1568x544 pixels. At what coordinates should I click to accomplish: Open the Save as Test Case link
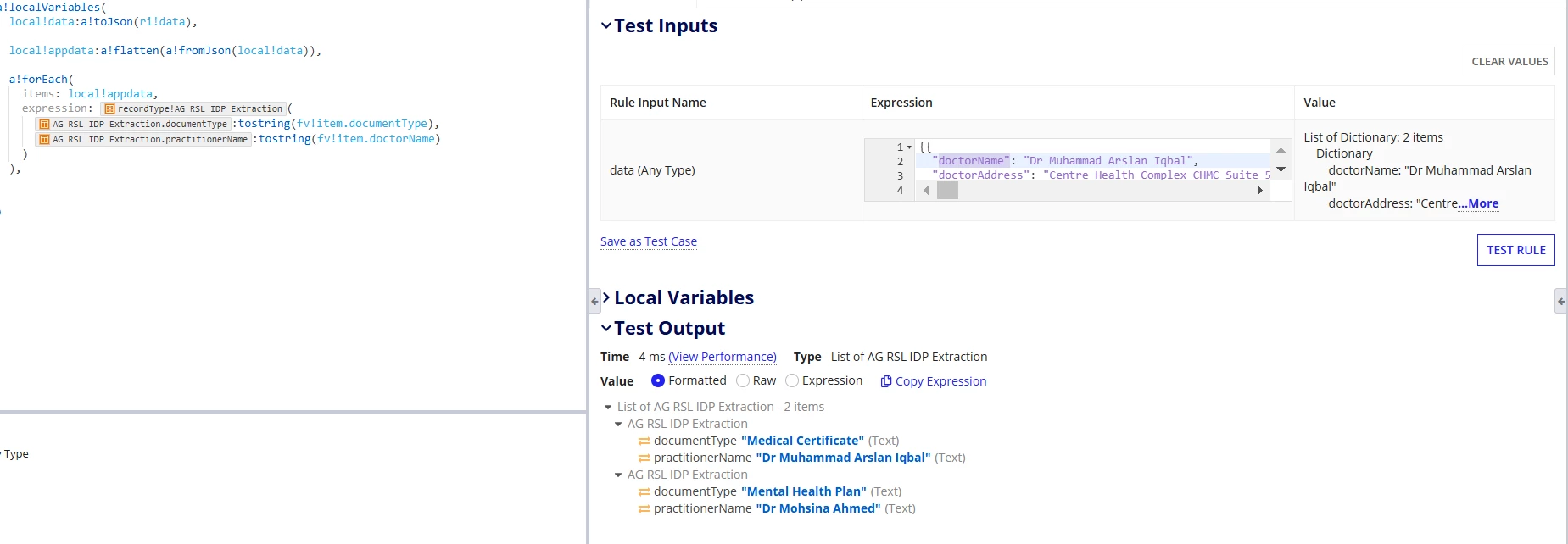pos(649,241)
